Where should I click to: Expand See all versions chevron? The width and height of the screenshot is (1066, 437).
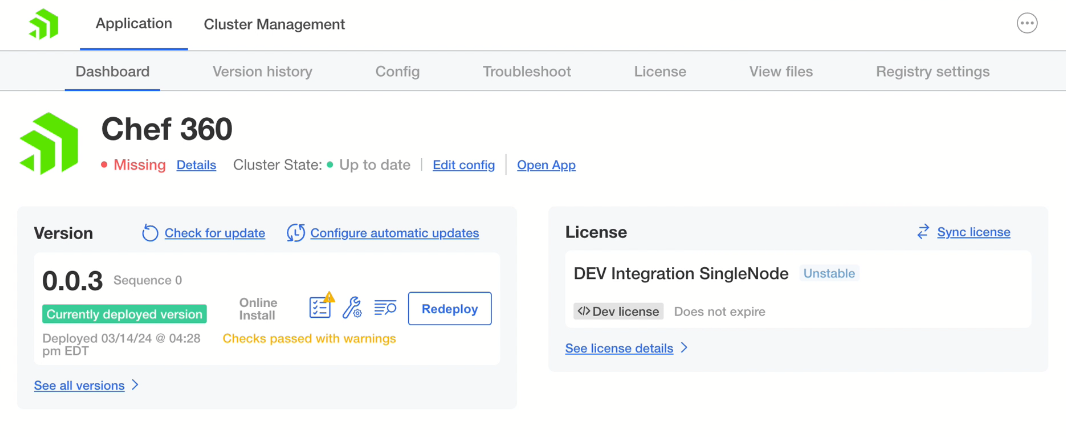135,385
